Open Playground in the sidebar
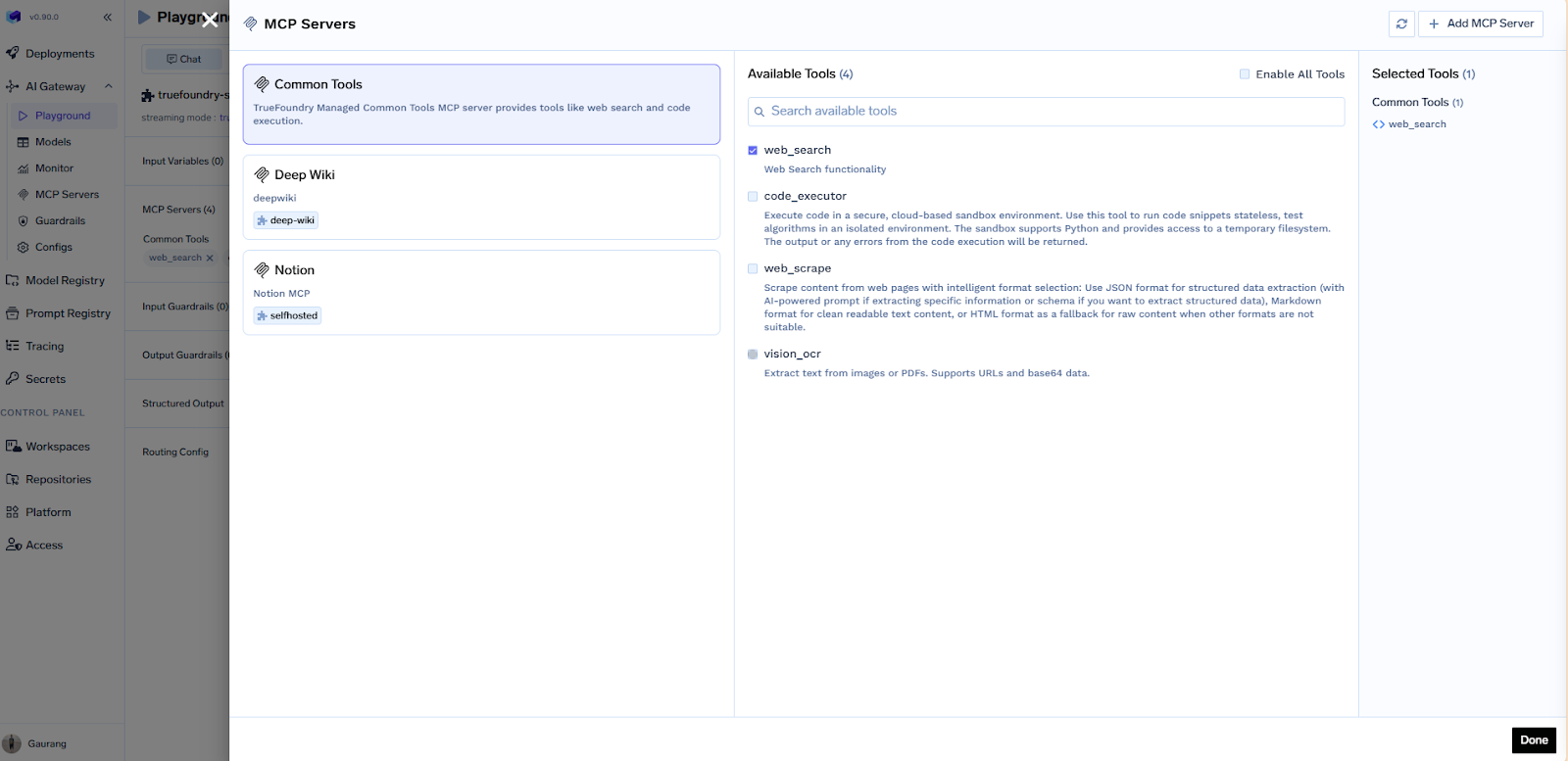The height and width of the screenshot is (761, 1568). [x=63, y=116]
